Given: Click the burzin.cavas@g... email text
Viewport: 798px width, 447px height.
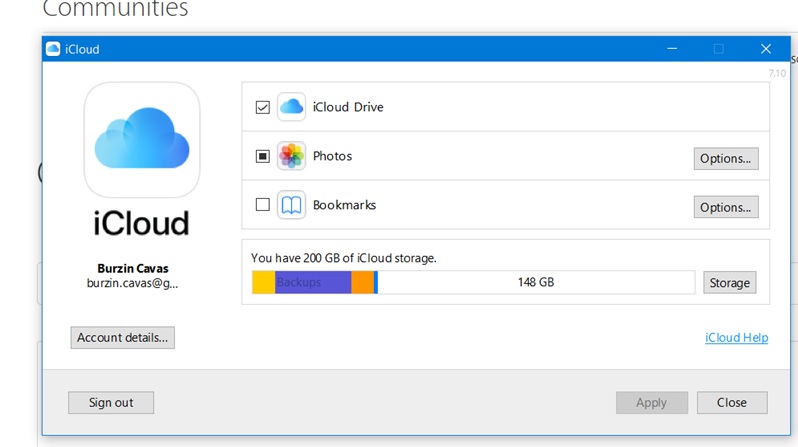Looking at the screenshot, I should click(x=132, y=283).
